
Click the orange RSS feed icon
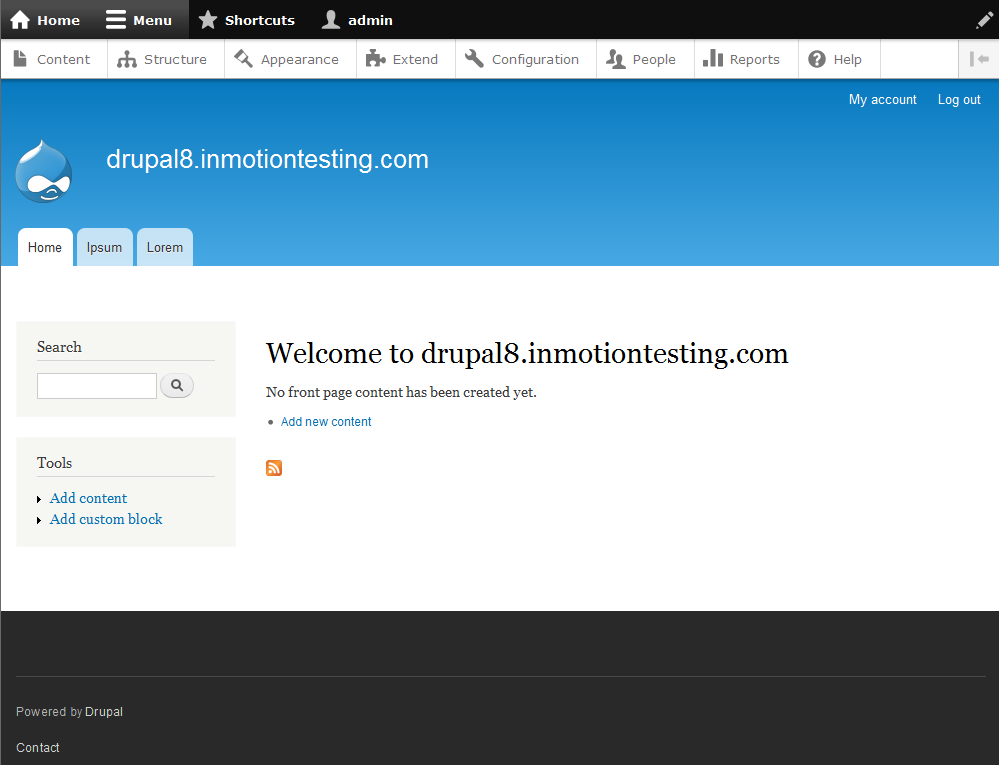pos(274,468)
